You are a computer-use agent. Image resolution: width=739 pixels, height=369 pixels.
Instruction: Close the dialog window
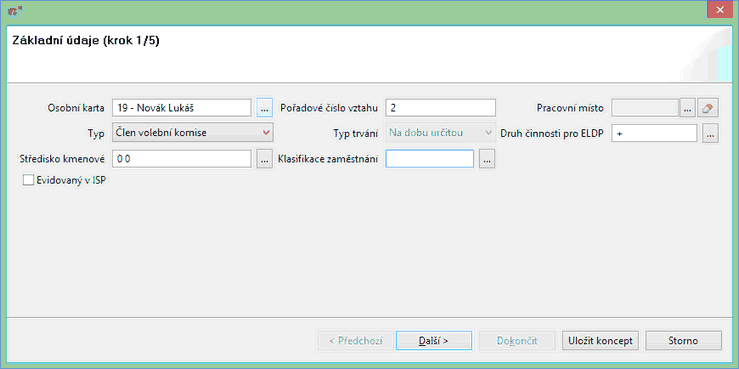coord(719,10)
